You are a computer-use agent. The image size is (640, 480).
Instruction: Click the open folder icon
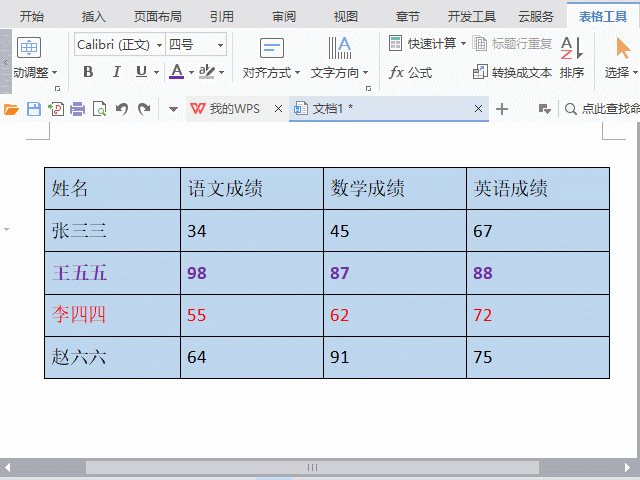[x=11, y=109]
